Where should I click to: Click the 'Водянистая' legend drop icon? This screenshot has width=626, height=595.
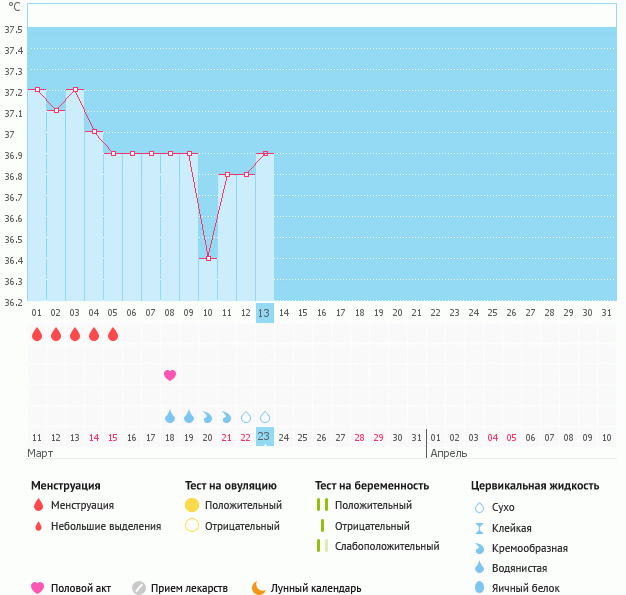click(x=480, y=568)
